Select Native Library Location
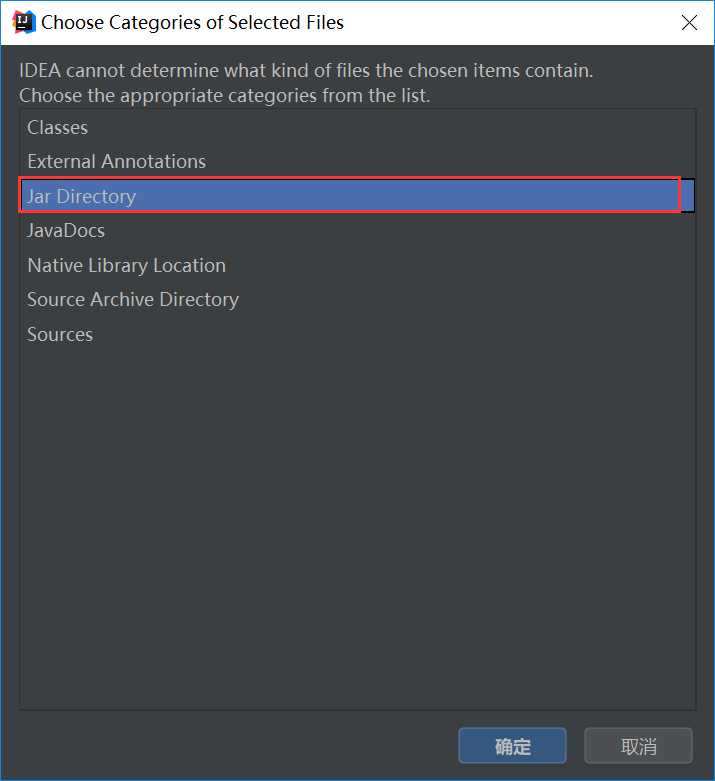 [357, 265]
